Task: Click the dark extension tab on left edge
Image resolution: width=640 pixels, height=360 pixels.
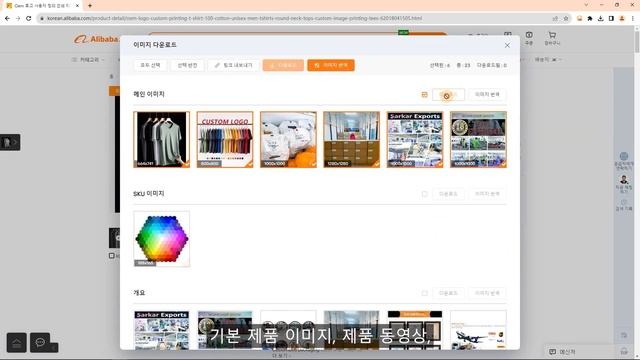Action: (x=10, y=142)
